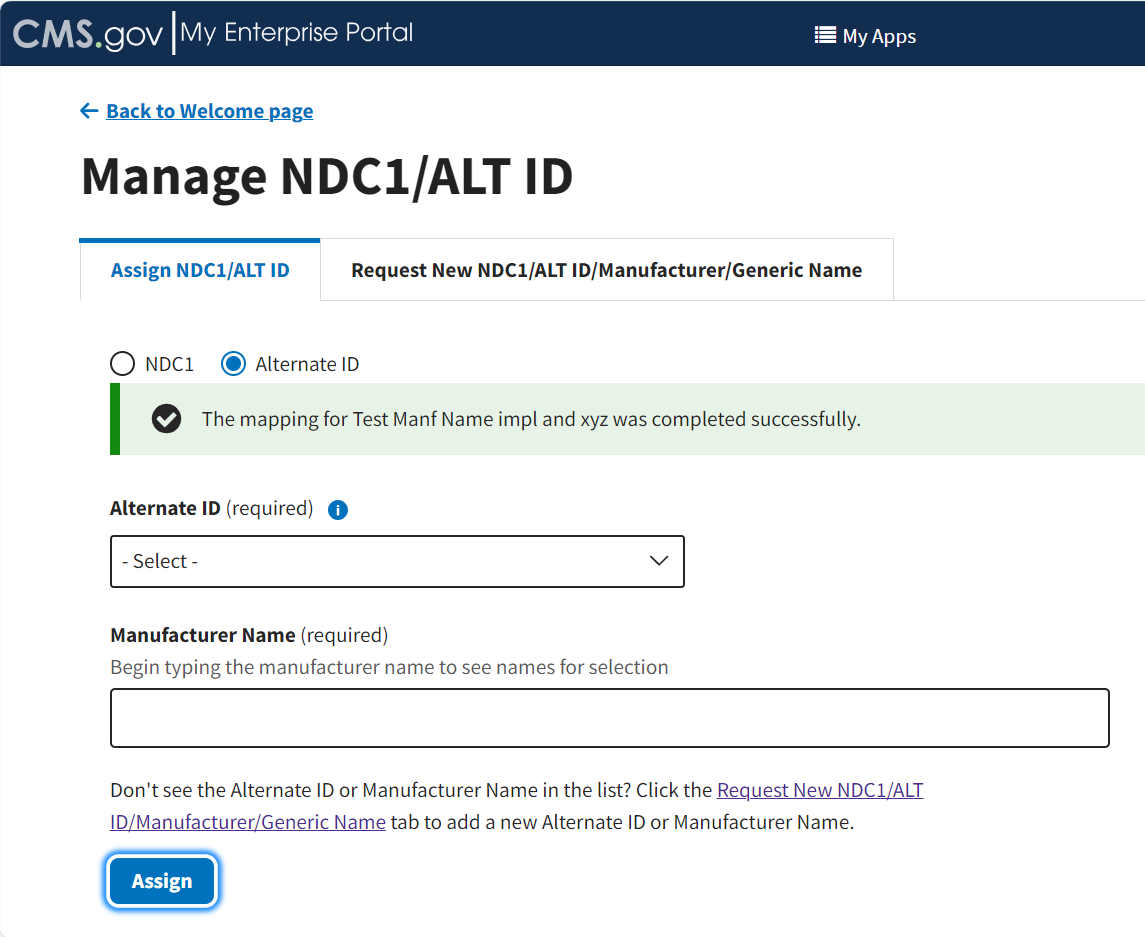Click the CMS.gov logo
The height and width of the screenshot is (937, 1145).
(88, 34)
